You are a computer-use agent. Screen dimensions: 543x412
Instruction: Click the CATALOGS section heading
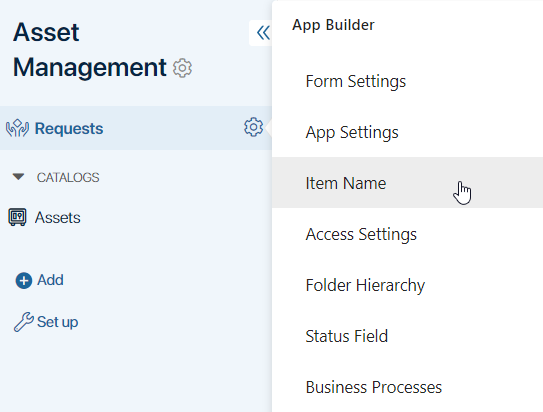click(x=68, y=178)
